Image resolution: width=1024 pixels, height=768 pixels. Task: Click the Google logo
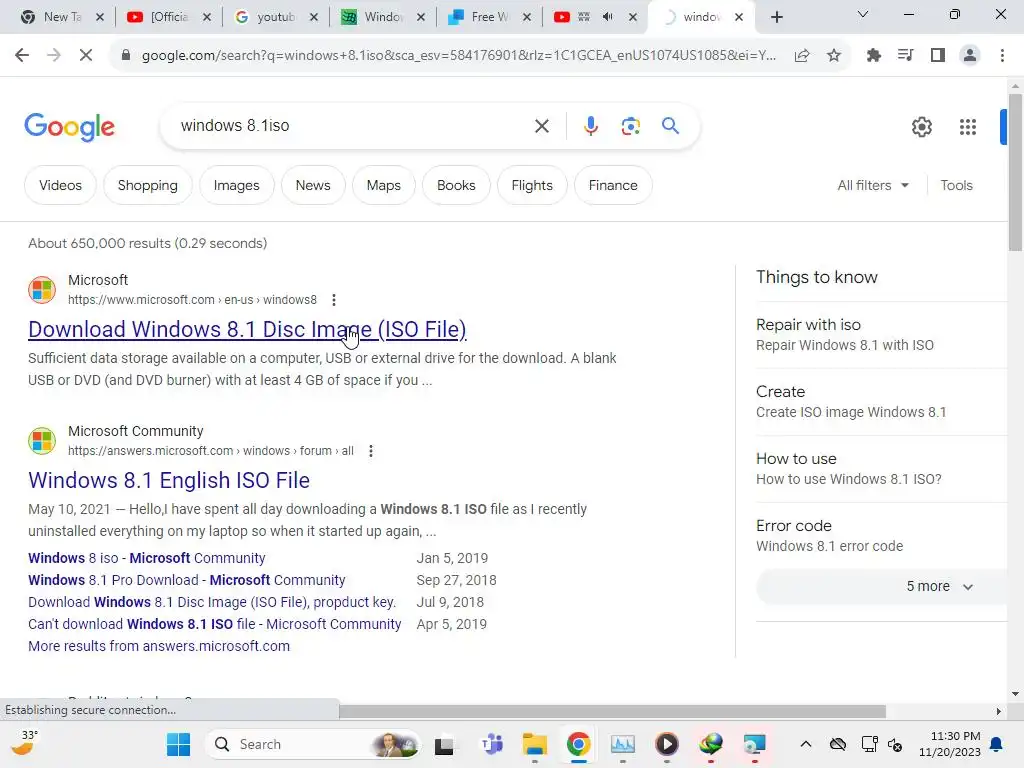tap(69, 127)
